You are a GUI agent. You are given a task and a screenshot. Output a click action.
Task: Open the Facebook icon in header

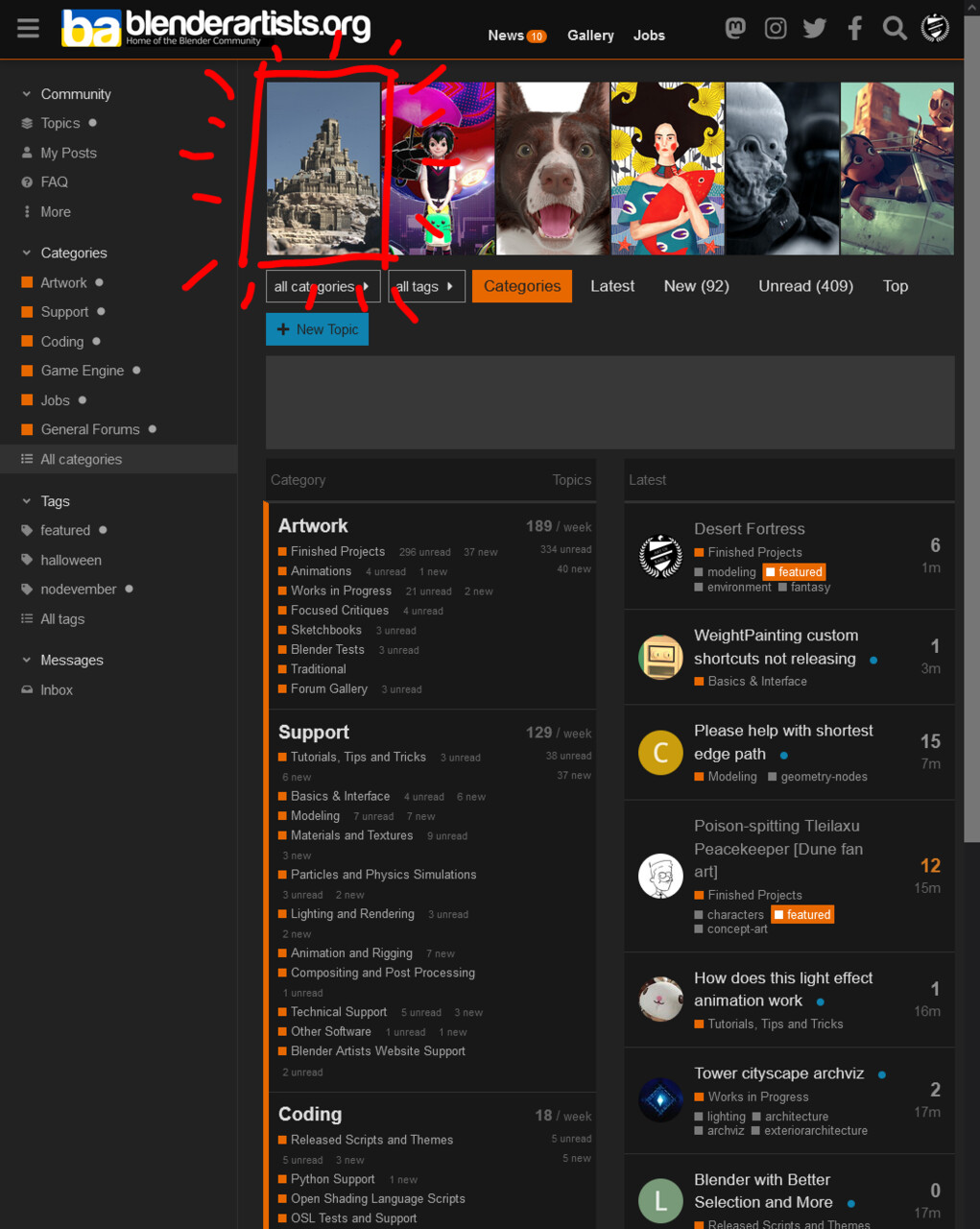pos(854,28)
